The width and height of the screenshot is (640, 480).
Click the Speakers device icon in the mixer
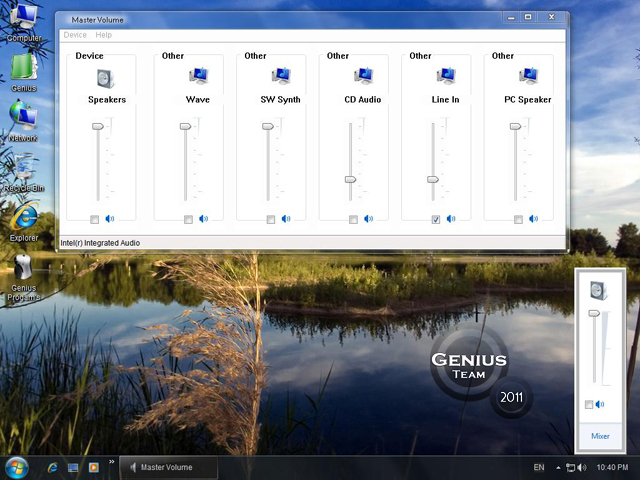coord(106,78)
